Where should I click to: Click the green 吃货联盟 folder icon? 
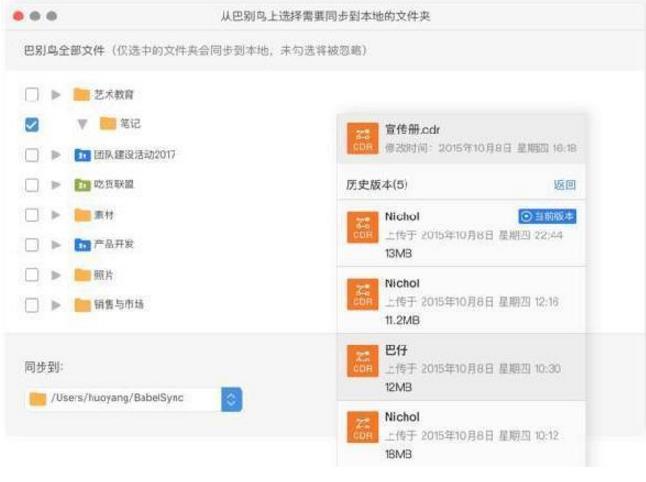(x=81, y=185)
